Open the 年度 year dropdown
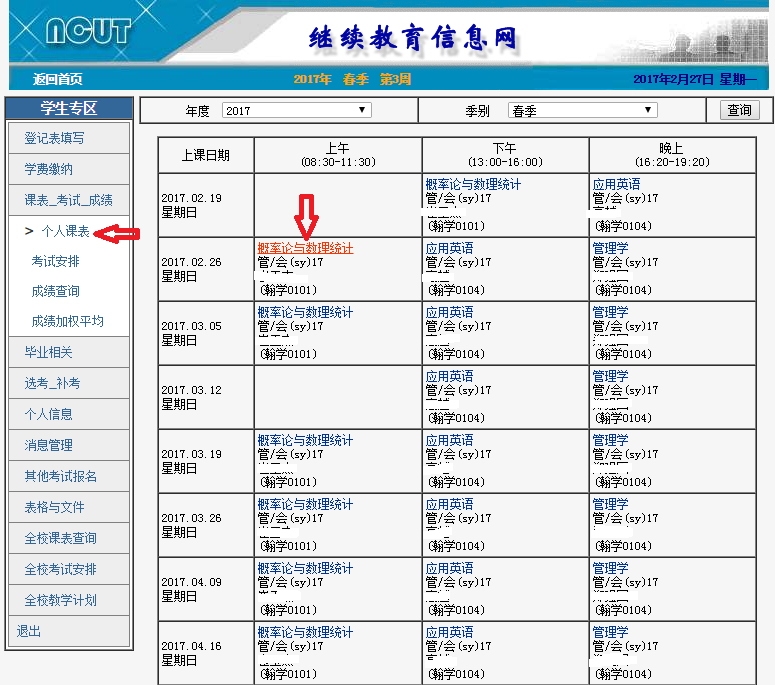 tap(296, 111)
